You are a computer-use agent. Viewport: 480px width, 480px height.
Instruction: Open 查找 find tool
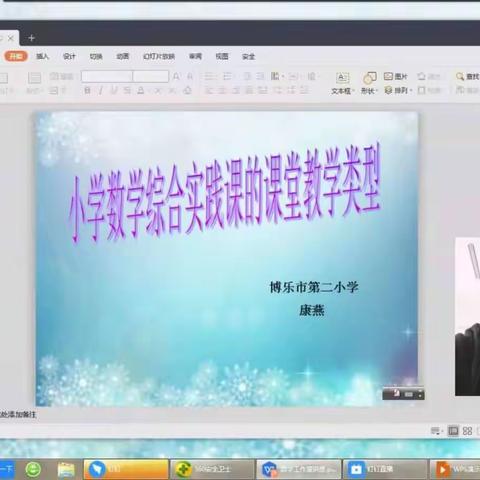467,77
